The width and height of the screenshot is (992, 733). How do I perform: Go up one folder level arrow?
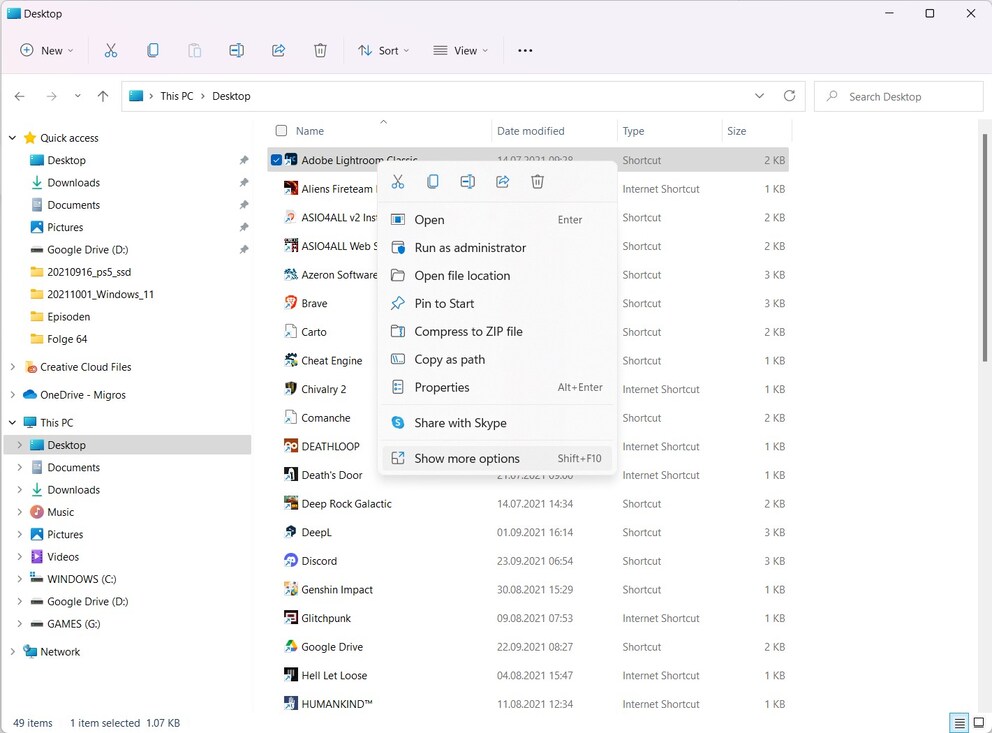click(x=102, y=96)
